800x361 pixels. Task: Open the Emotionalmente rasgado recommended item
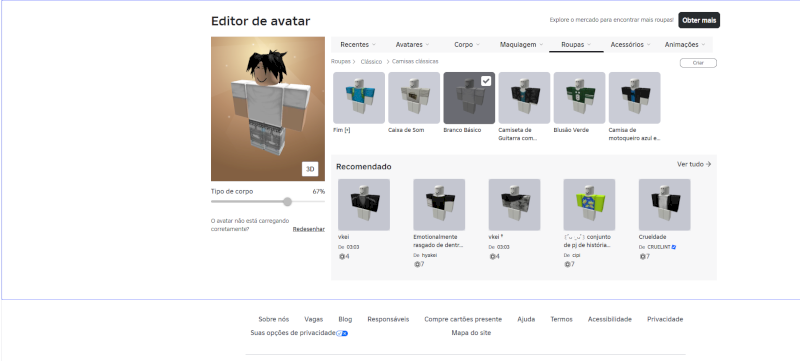click(x=439, y=204)
